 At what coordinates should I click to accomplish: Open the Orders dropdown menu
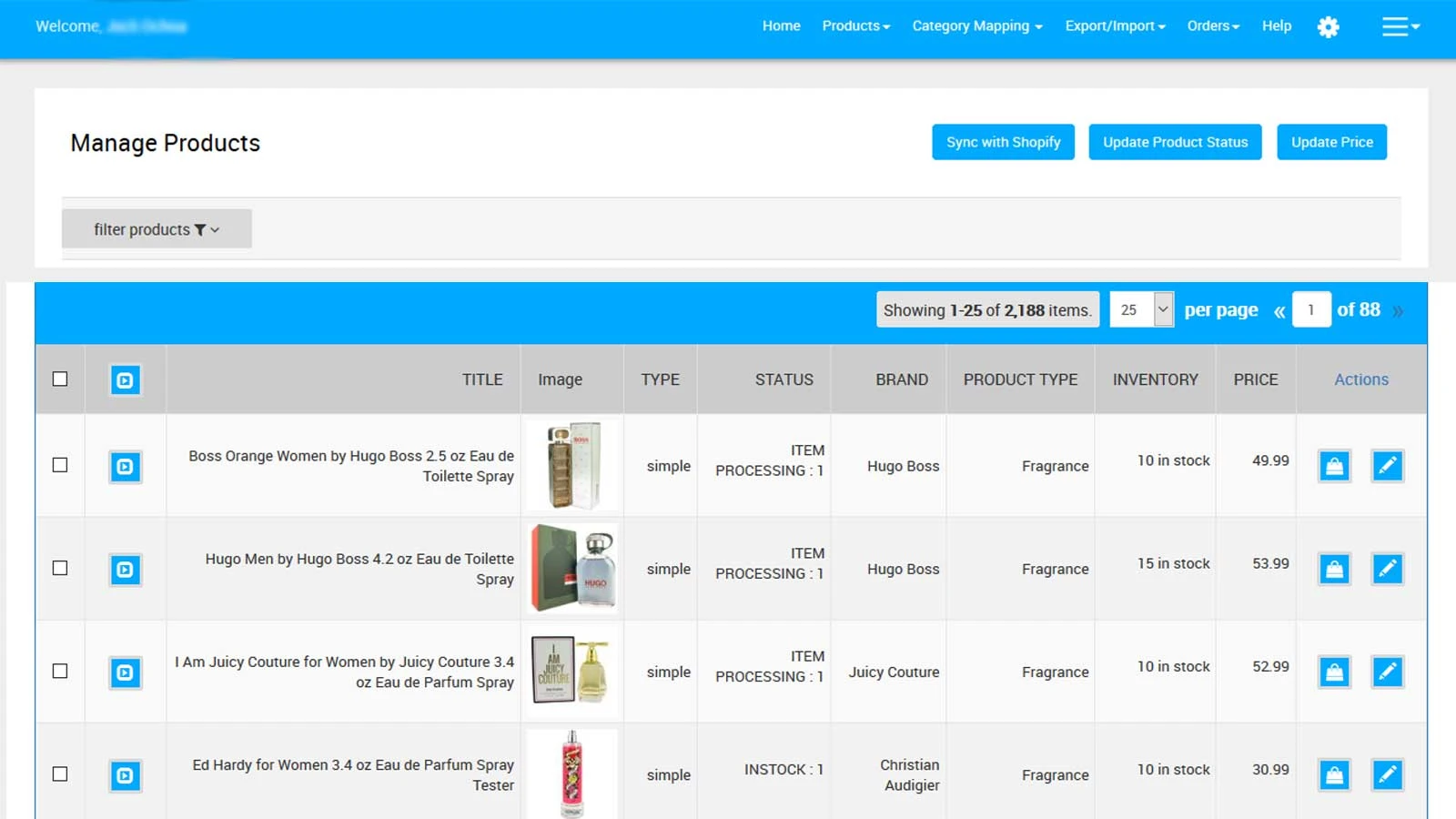[1213, 26]
